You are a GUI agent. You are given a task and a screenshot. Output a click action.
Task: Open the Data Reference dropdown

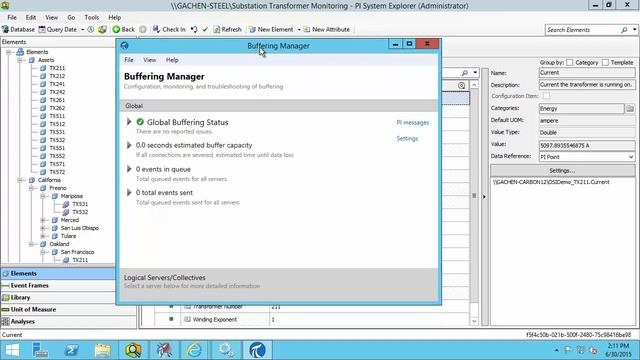(631, 157)
